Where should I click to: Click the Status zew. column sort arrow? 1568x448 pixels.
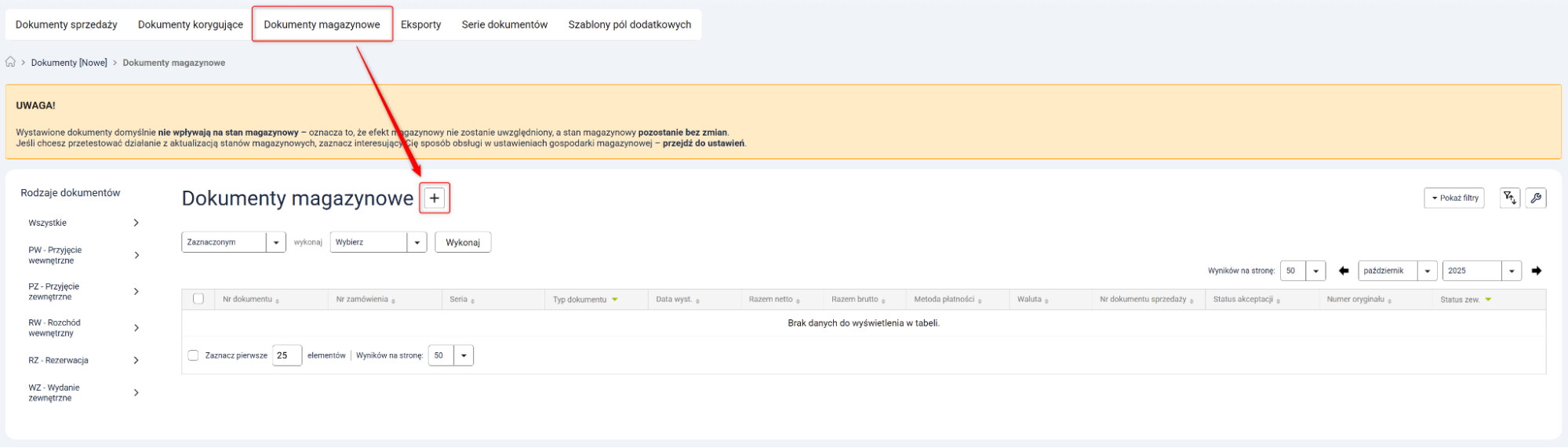pyautogui.click(x=1488, y=300)
